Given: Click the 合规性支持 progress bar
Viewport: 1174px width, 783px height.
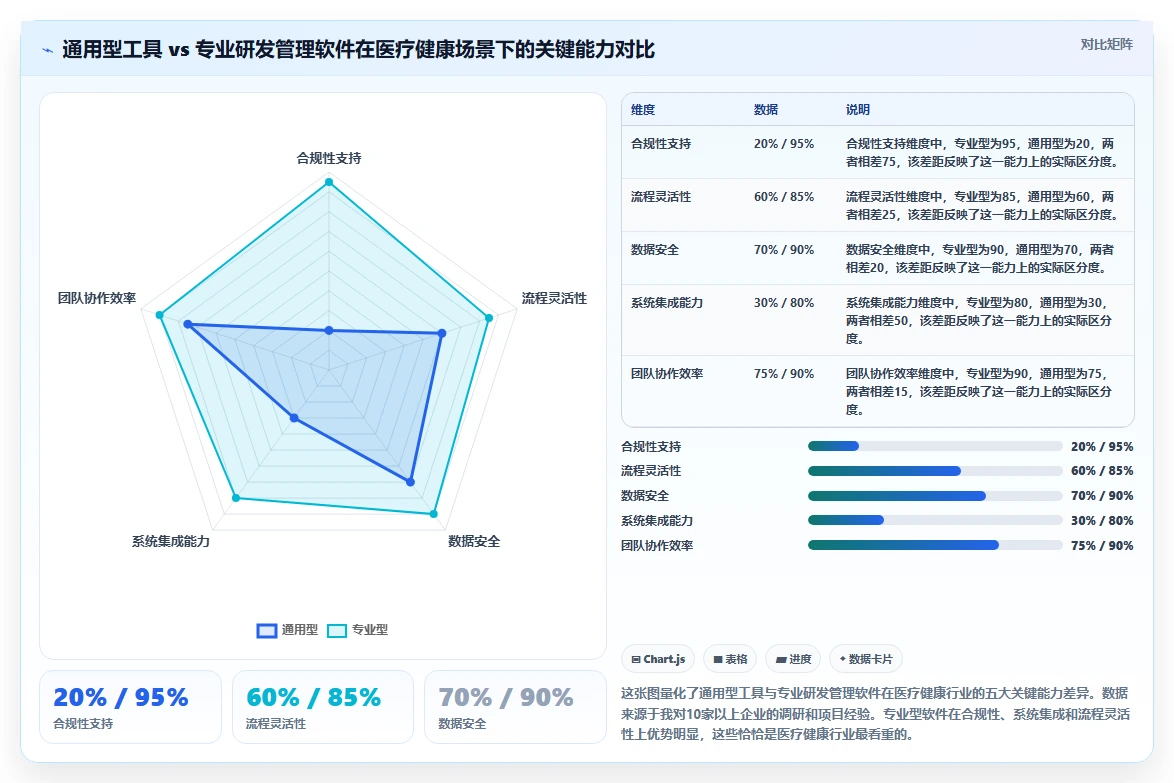Looking at the screenshot, I should (935, 446).
